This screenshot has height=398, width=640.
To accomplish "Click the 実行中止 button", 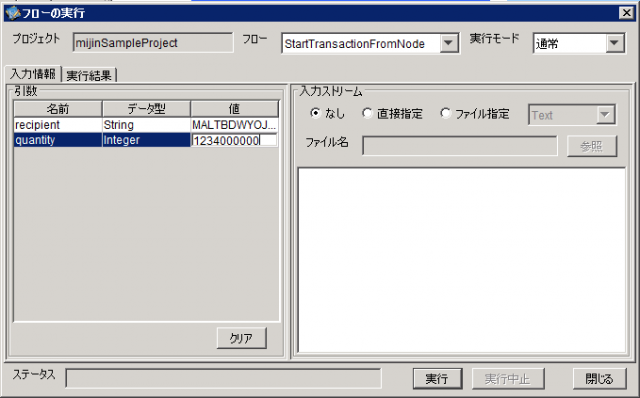I will point(508,379).
